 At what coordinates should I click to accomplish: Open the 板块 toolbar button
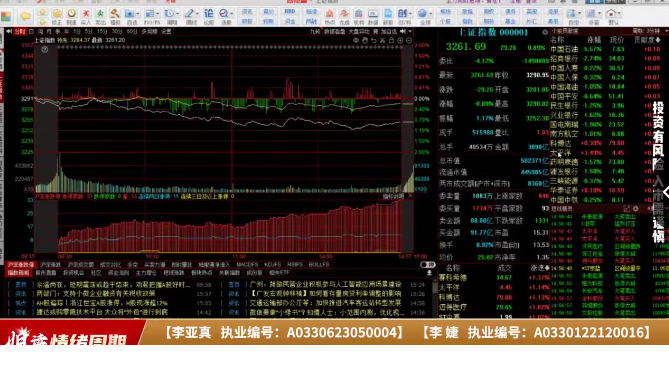point(445,12)
